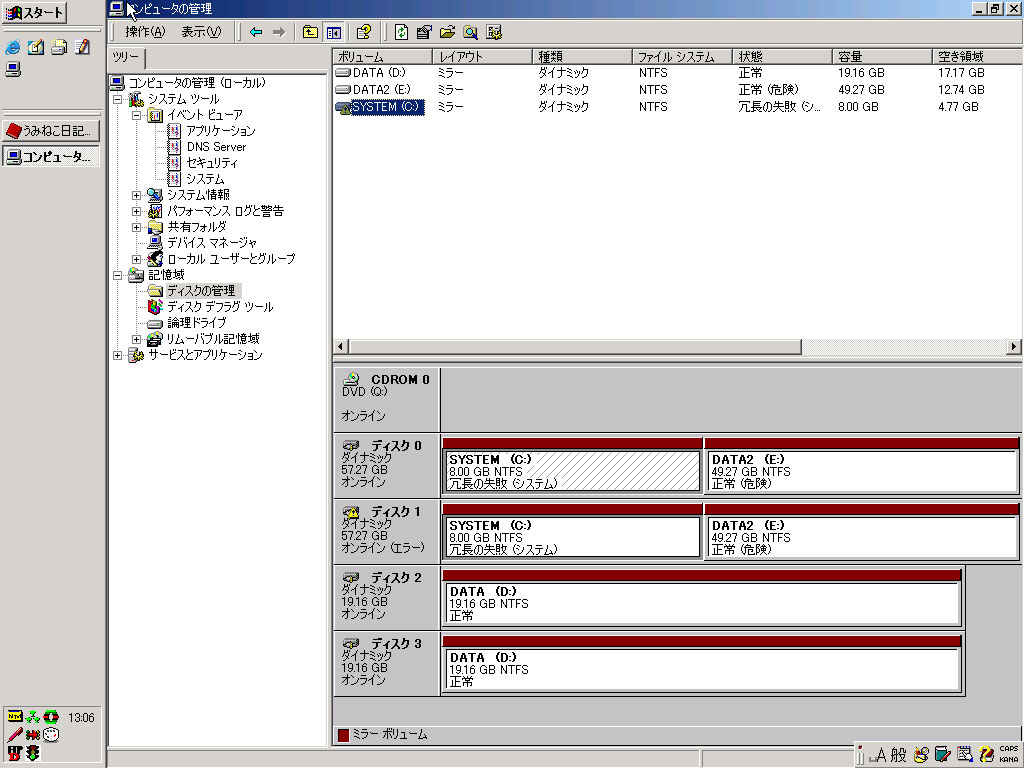Click the 容量 column header
The height and width of the screenshot is (768, 1024).
882,57
